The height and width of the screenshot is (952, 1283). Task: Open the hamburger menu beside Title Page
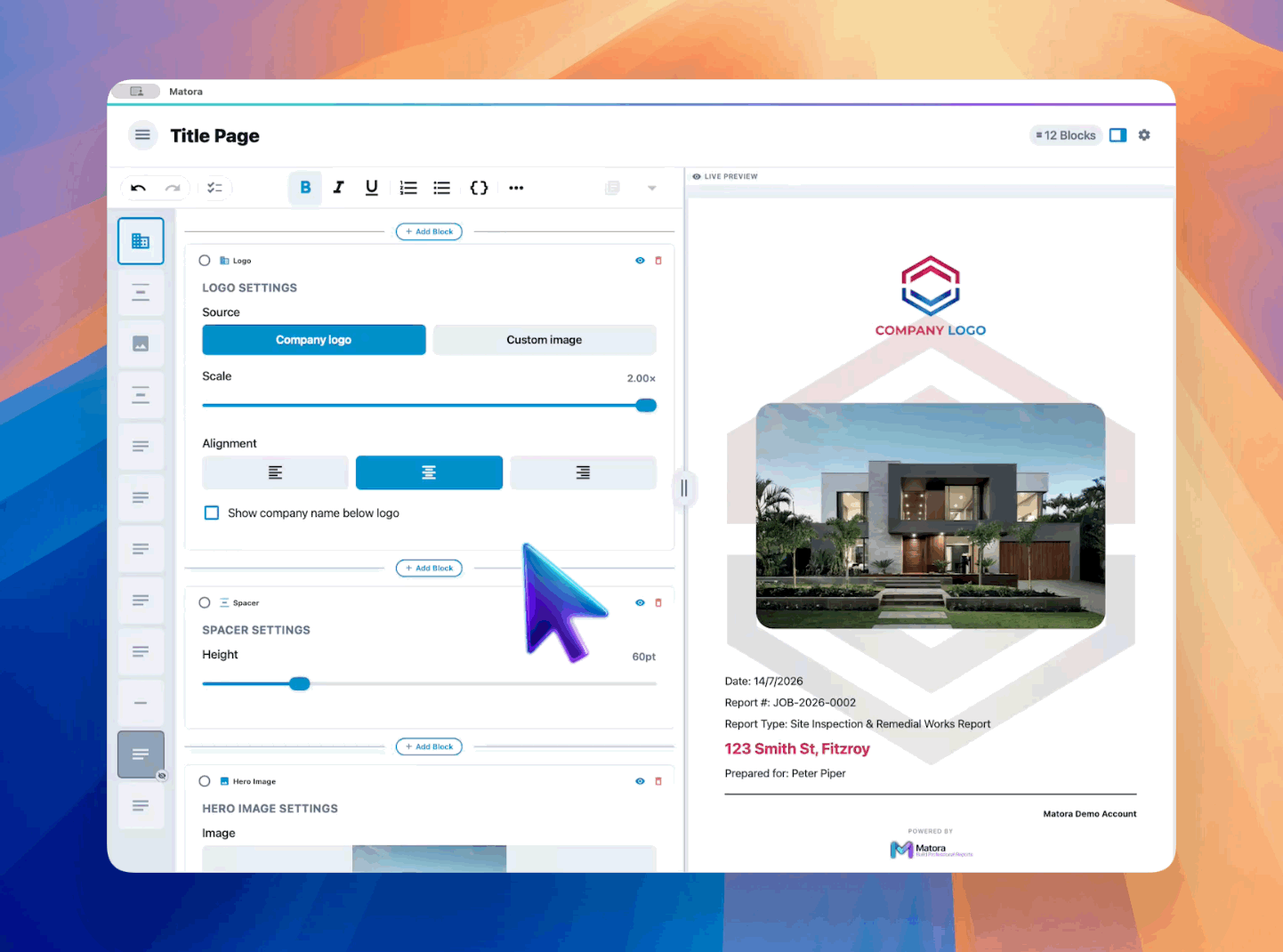142,135
